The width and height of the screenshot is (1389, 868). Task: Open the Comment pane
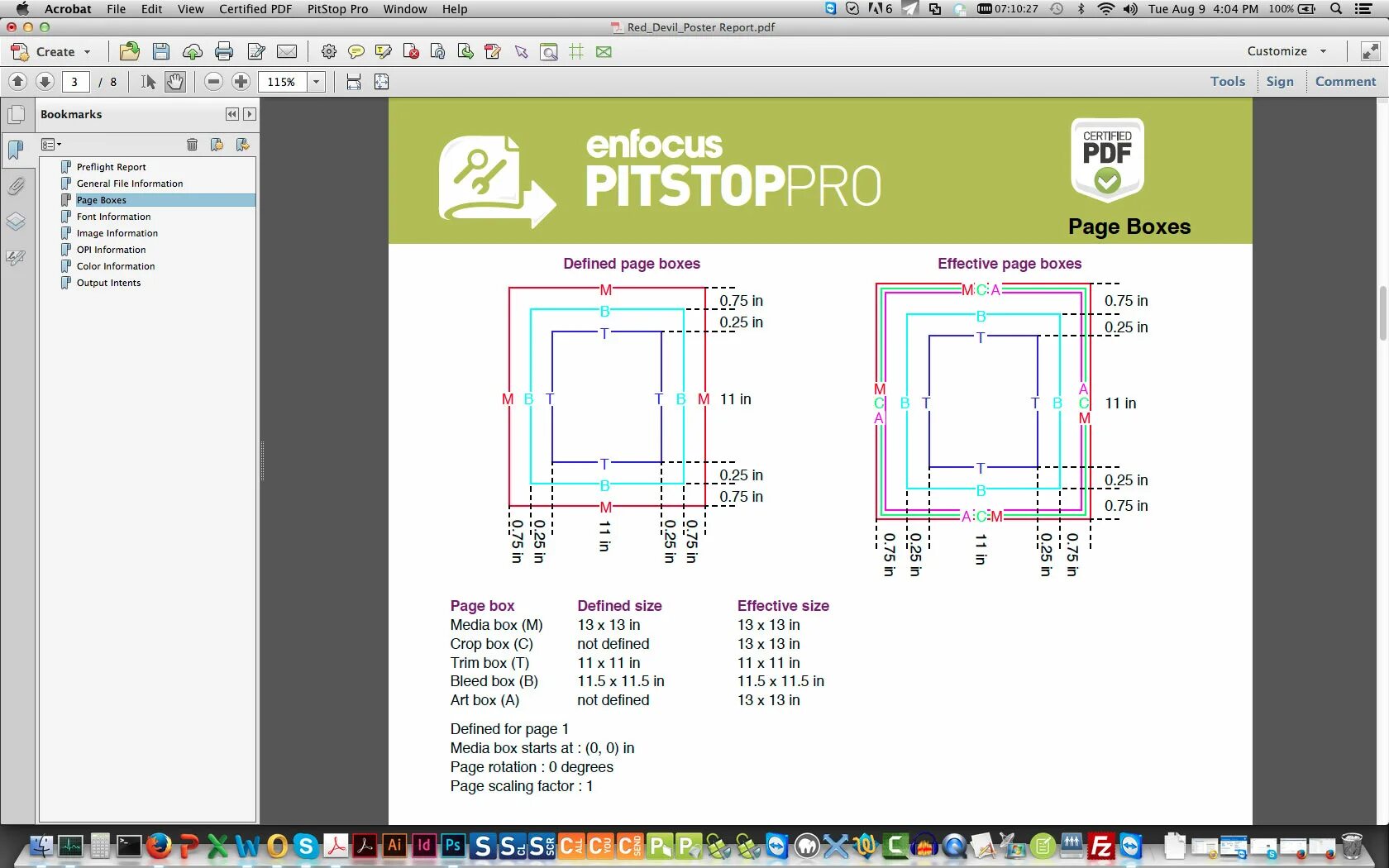point(1345,81)
